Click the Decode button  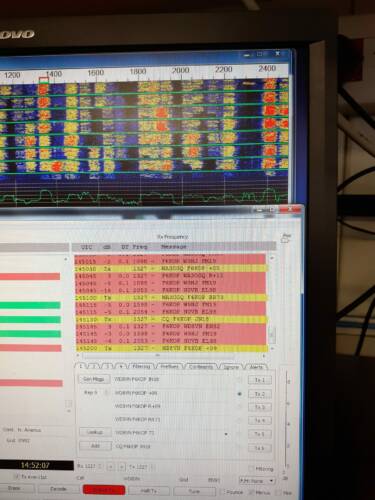point(58,489)
